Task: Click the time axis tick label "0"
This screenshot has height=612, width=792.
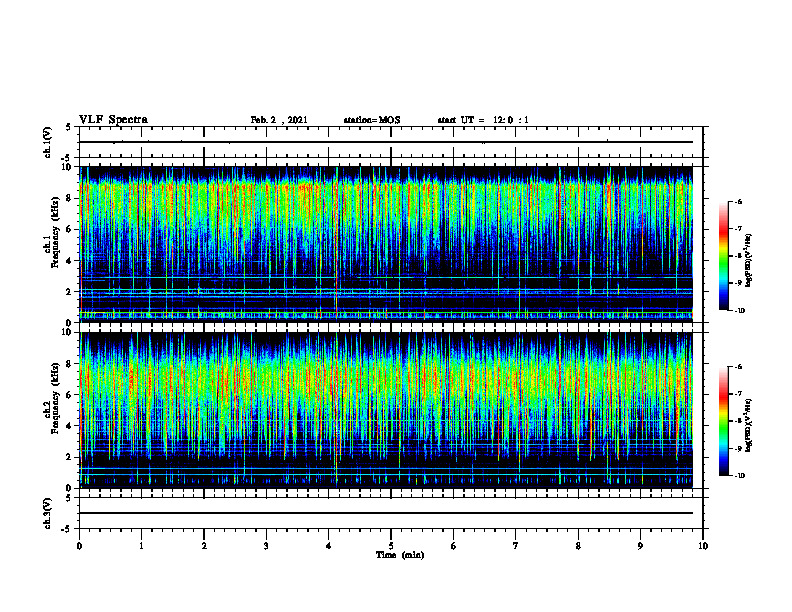Action: pos(79,546)
